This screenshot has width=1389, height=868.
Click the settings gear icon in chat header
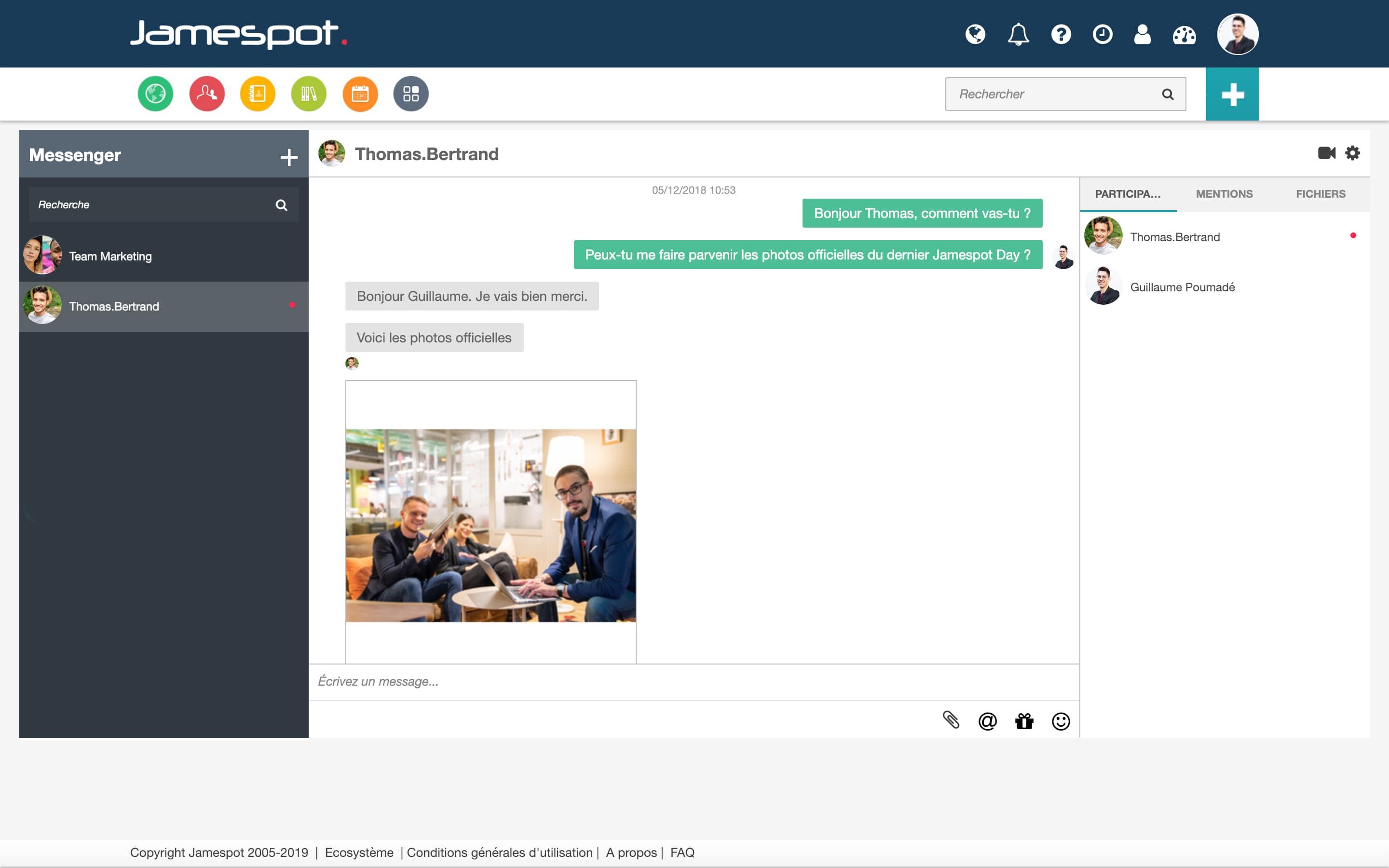coord(1353,153)
